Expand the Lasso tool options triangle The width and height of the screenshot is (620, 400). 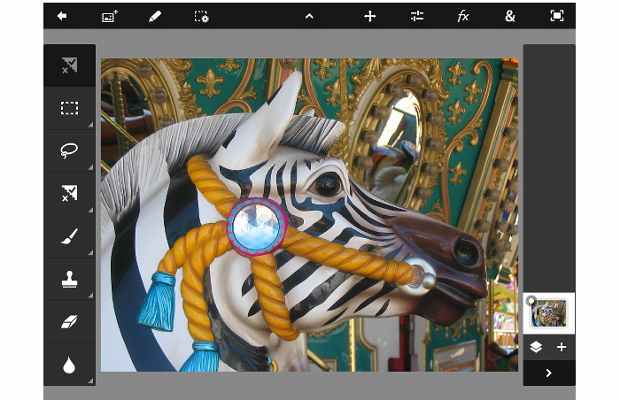click(91, 167)
